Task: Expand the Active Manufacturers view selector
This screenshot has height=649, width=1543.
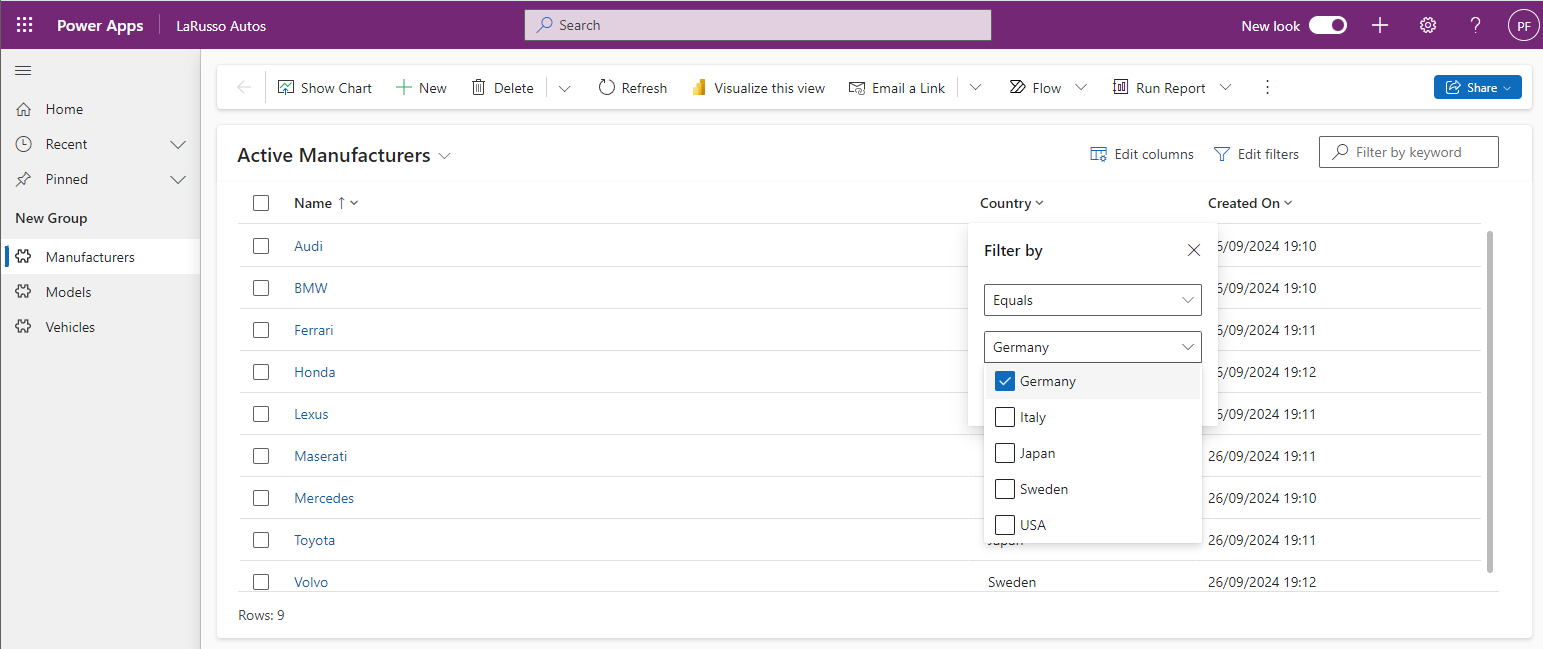Action: click(446, 155)
